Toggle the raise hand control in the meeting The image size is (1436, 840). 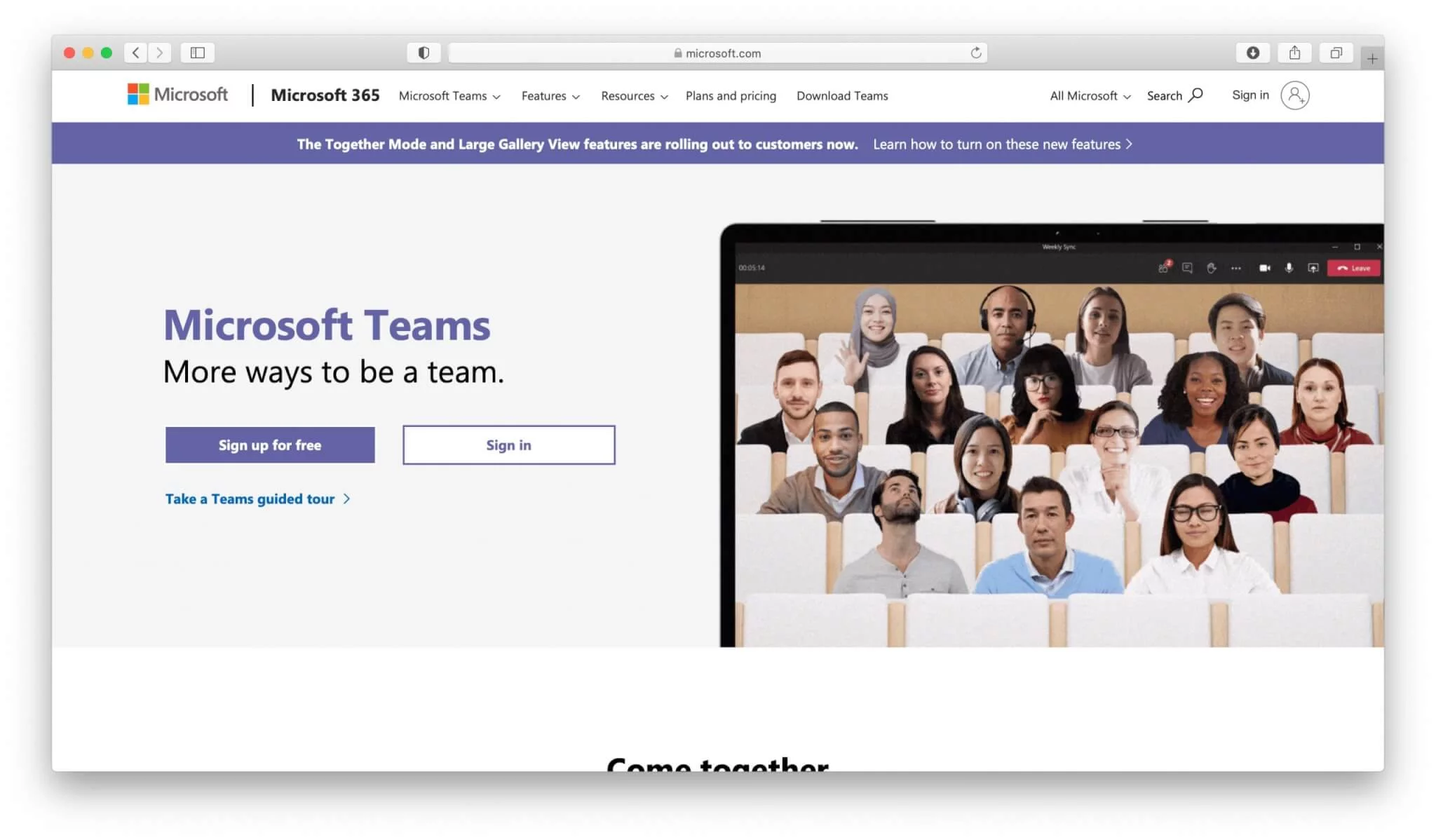click(1212, 268)
